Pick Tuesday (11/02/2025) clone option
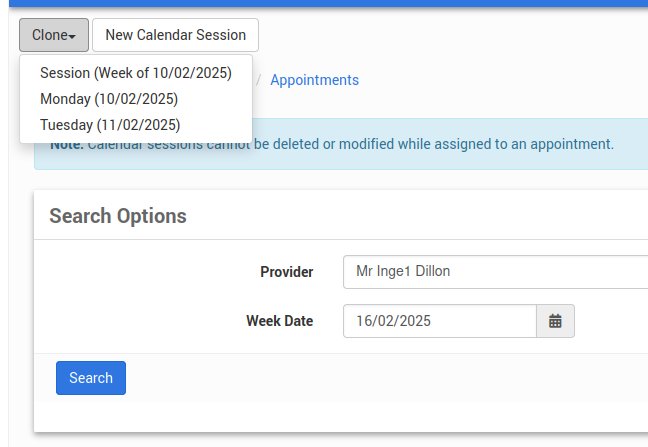 (110, 125)
